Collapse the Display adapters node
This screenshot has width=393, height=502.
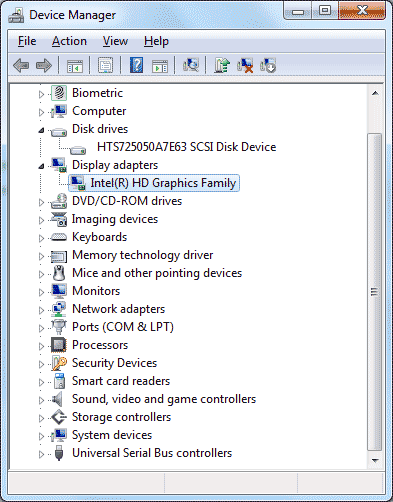(x=41, y=166)
